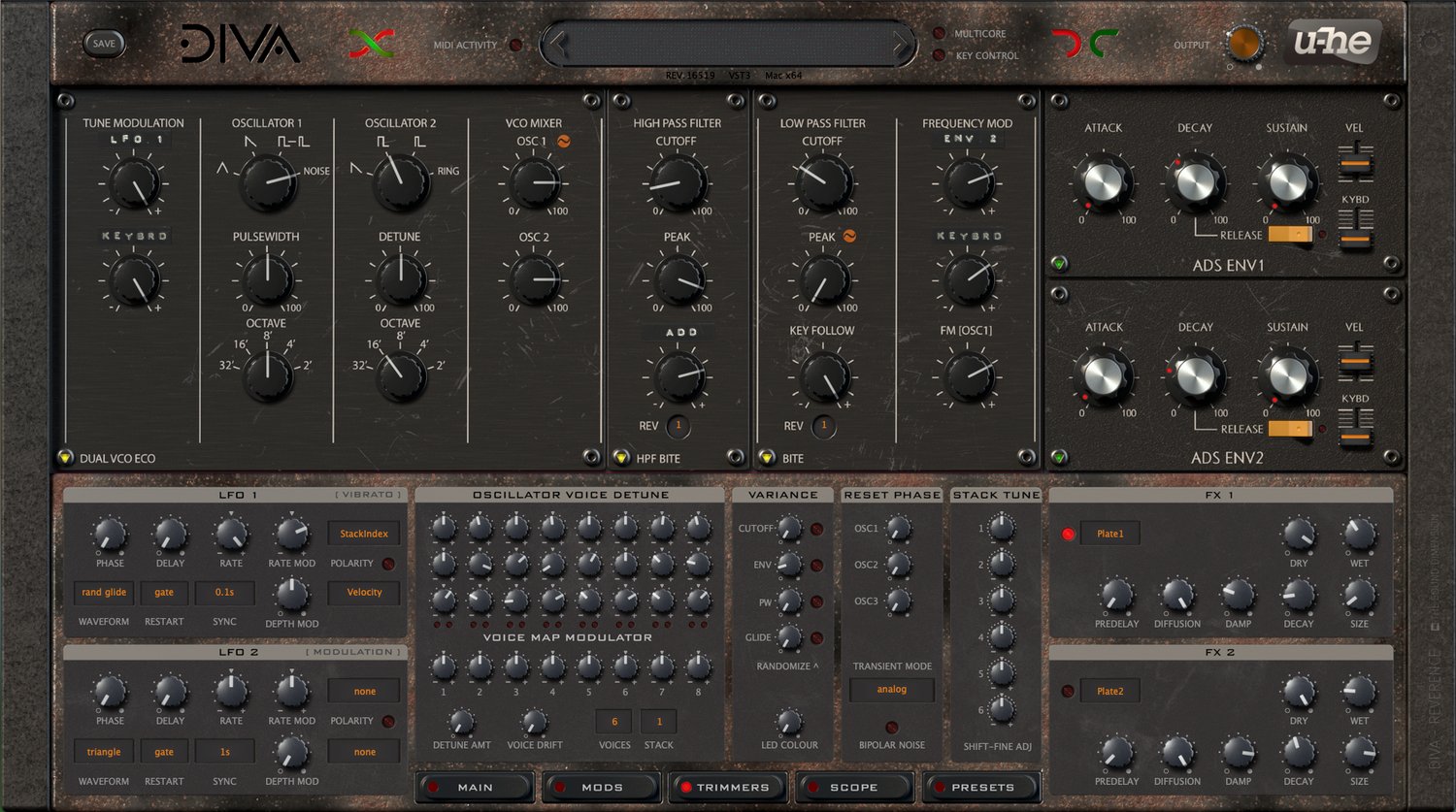
Task: Open LFO 1 tune modulation source selector
Action: pyautogui.click(x=136, y=140)
